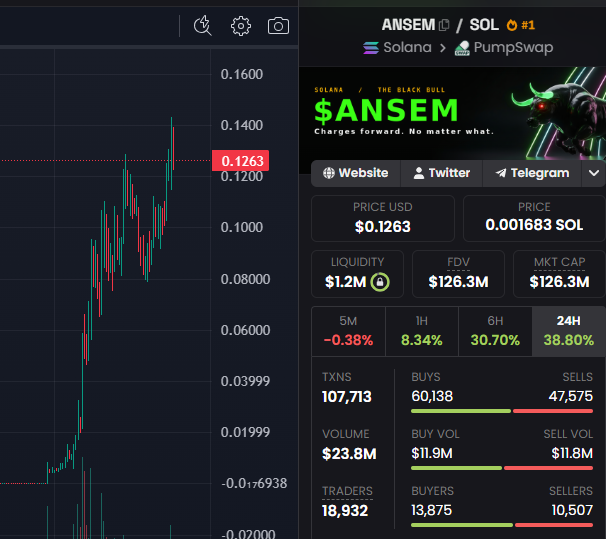
Task: Click the buyers/sellers ratio bar
Action: point(502,525)
